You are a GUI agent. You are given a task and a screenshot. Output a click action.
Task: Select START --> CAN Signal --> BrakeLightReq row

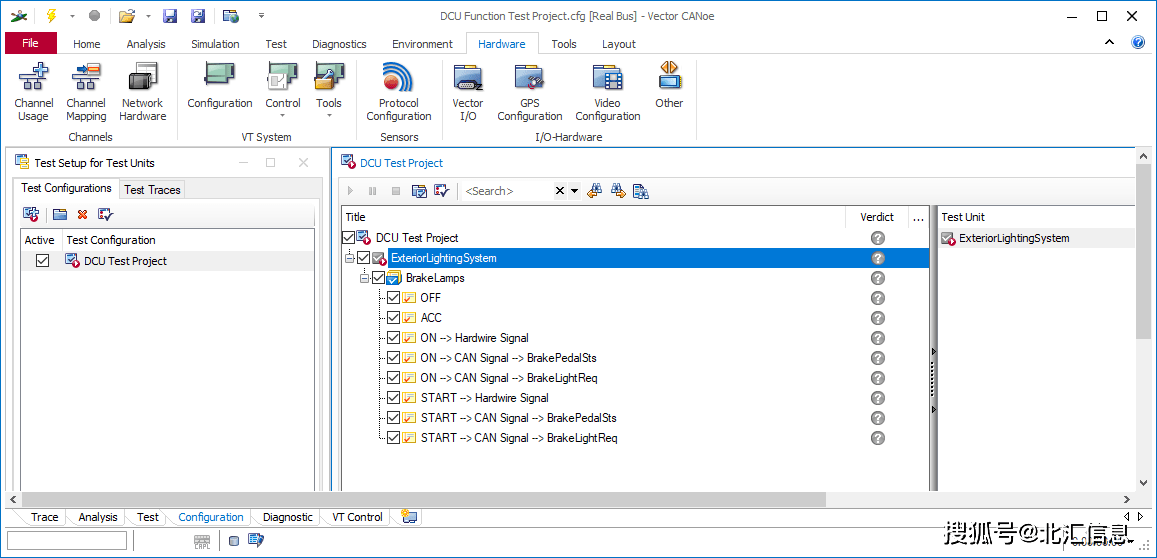[518, 438]
